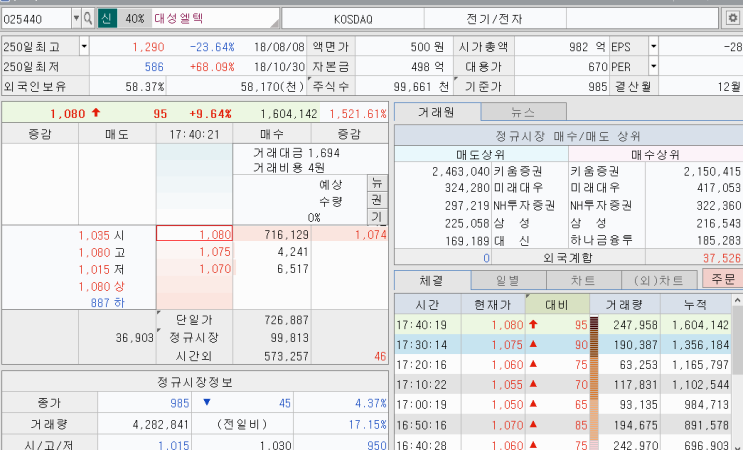
Task: Click the green 신 badge icon
Action: [x=107, y=19]
